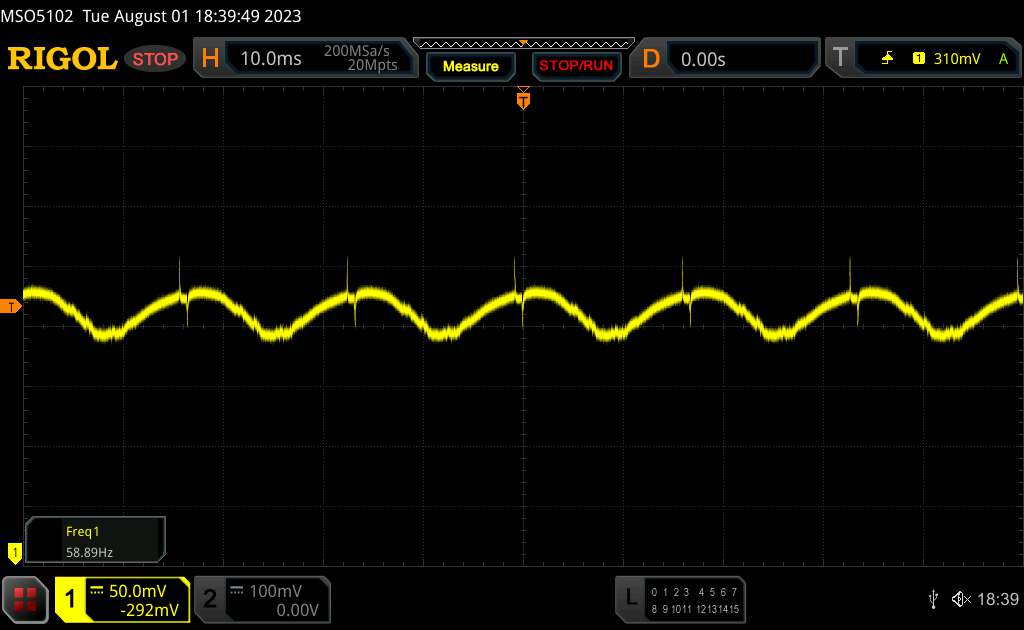Click the trigger mode A indicator
Viewport: 1024px width, 630px height.
pyautogui.click(x=1003, y=59)
